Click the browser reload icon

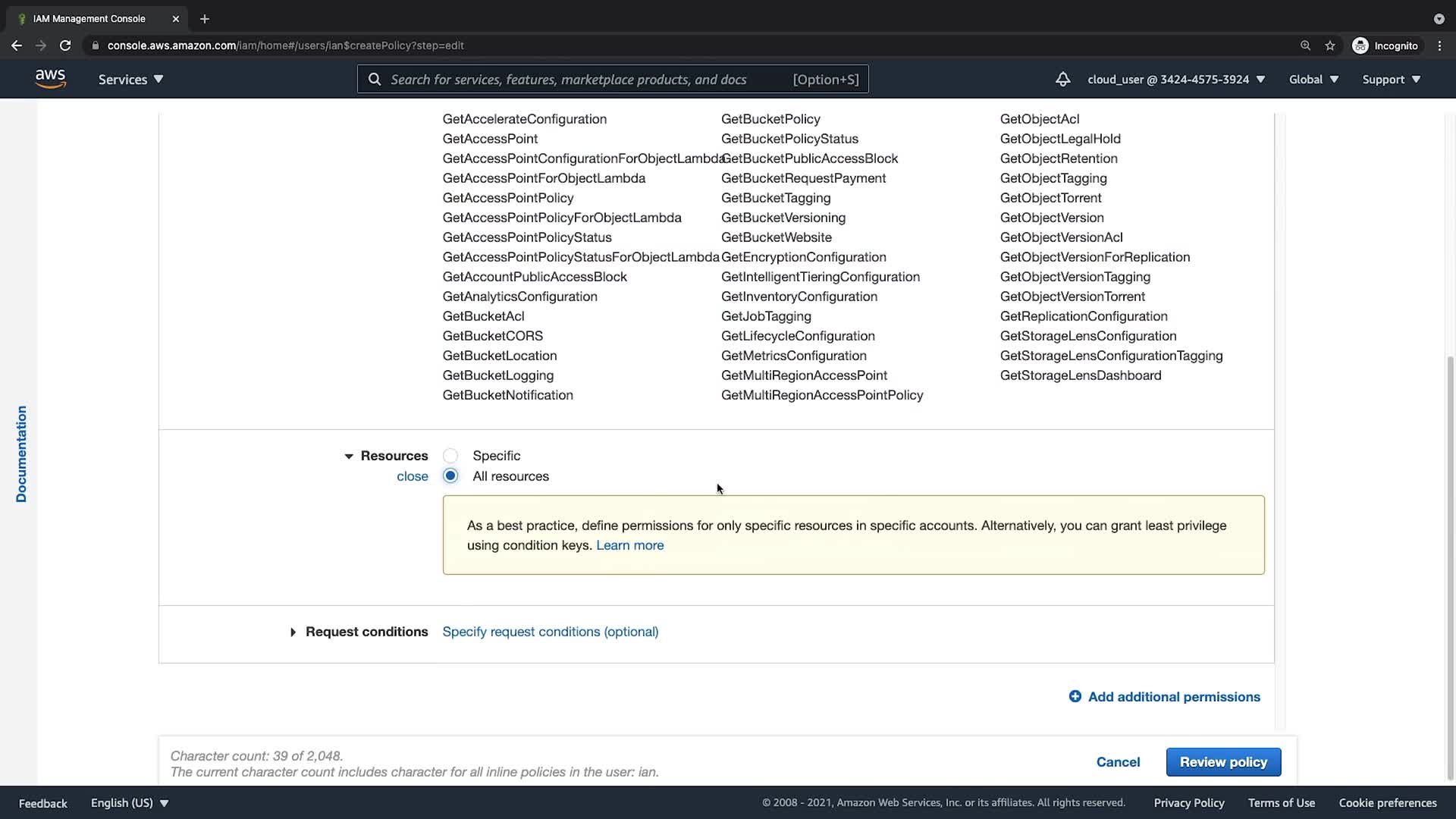click(65, 45)
